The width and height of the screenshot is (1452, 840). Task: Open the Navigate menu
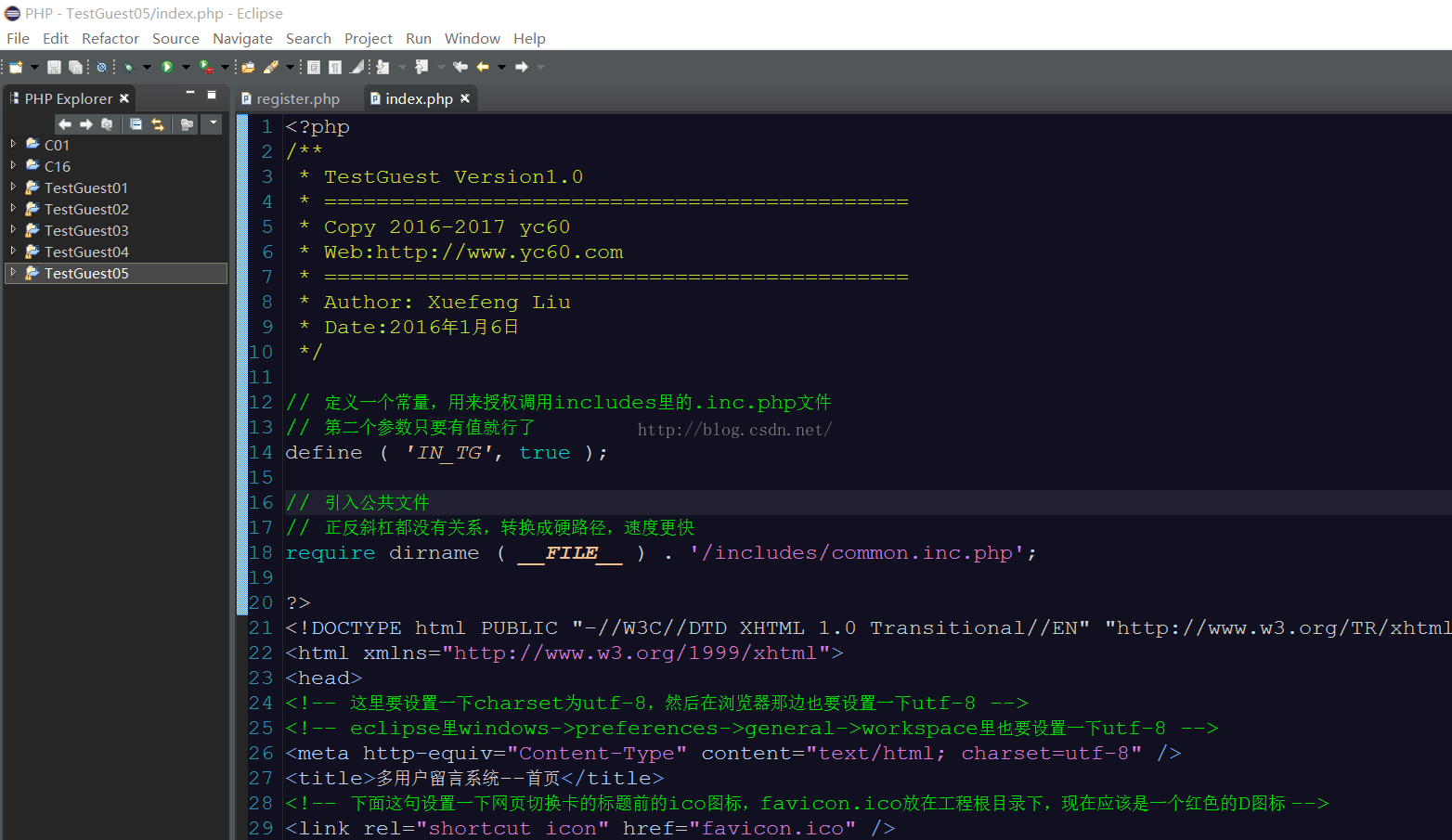[x=242, y=38]
